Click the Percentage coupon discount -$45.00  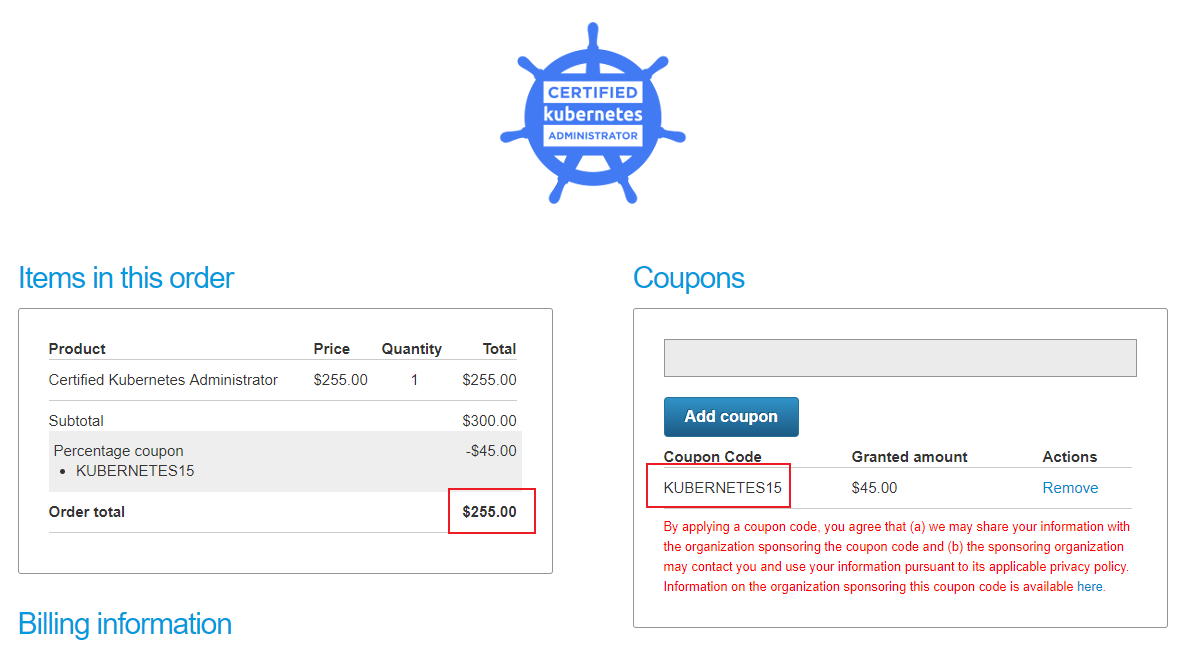(x=491, y=451)
